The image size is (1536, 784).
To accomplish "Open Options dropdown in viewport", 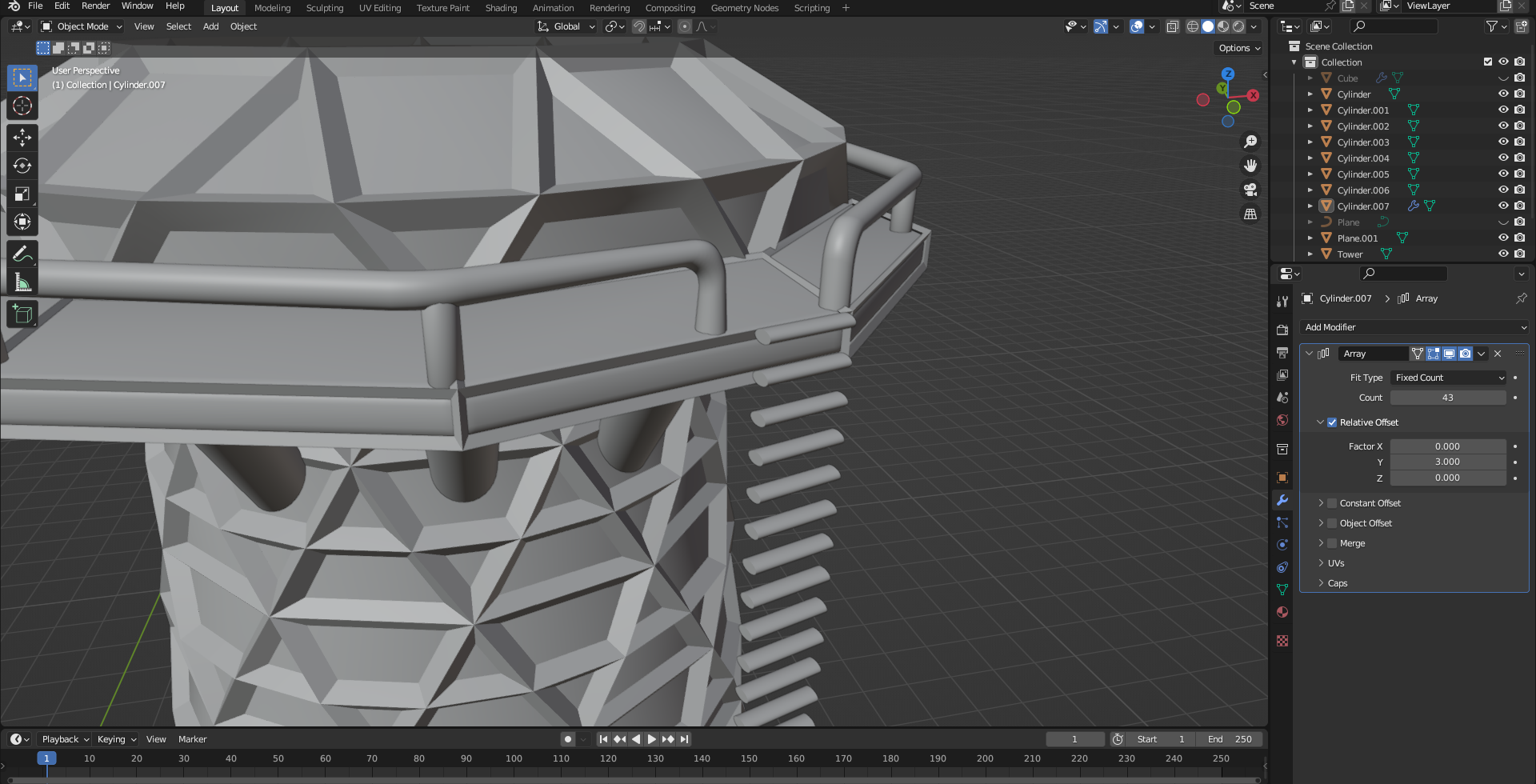I will [x=1239, y=48].
